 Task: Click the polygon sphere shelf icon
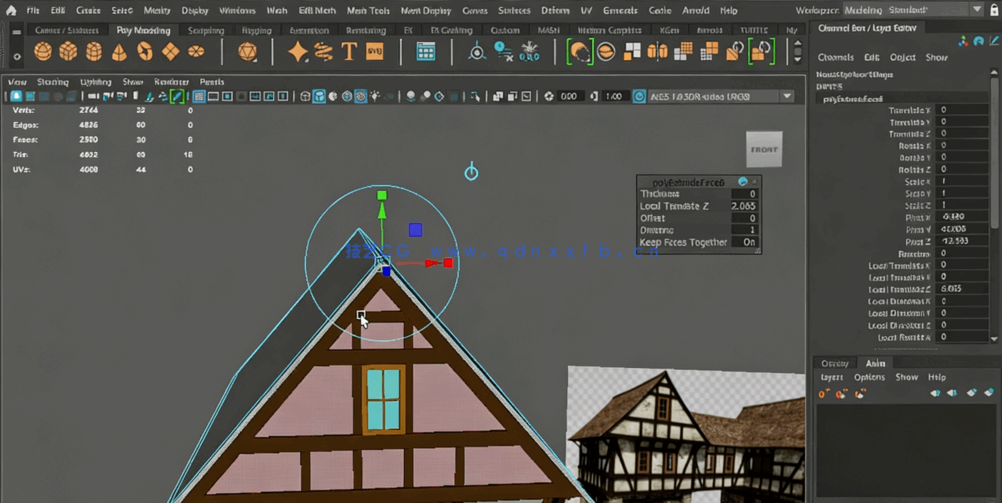(x=43, y=51)
